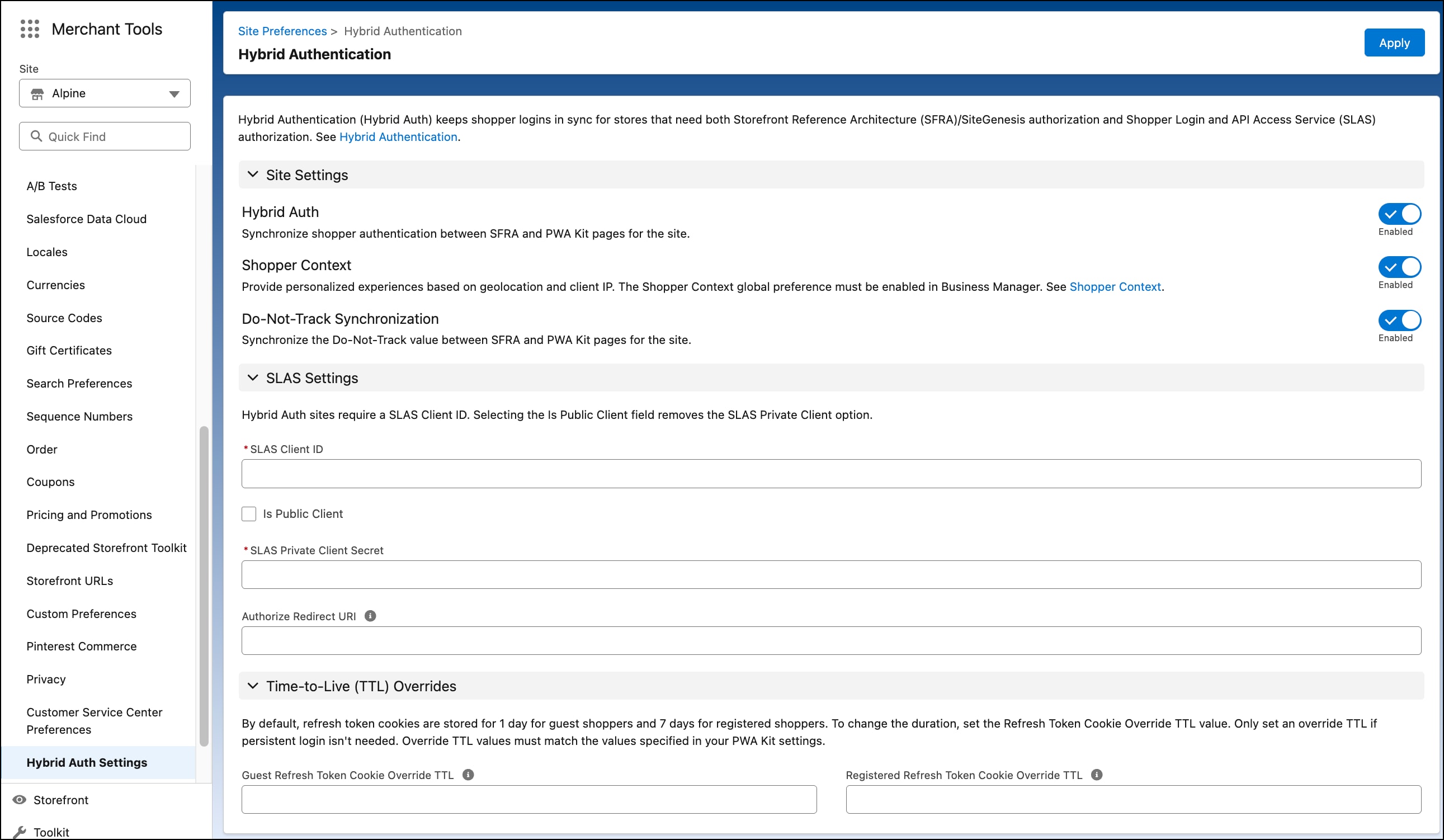Click the Toolkit wrench icon

[x=20, y=832]
